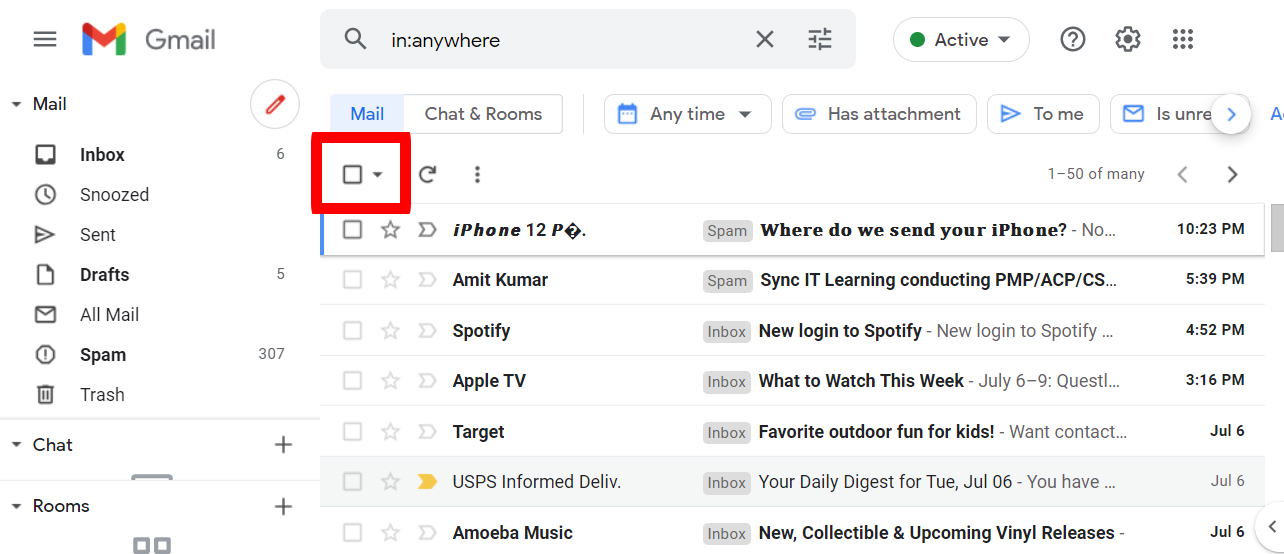Apply the Has attachment filter
The image size is (1284, 554).
(879, 114)
